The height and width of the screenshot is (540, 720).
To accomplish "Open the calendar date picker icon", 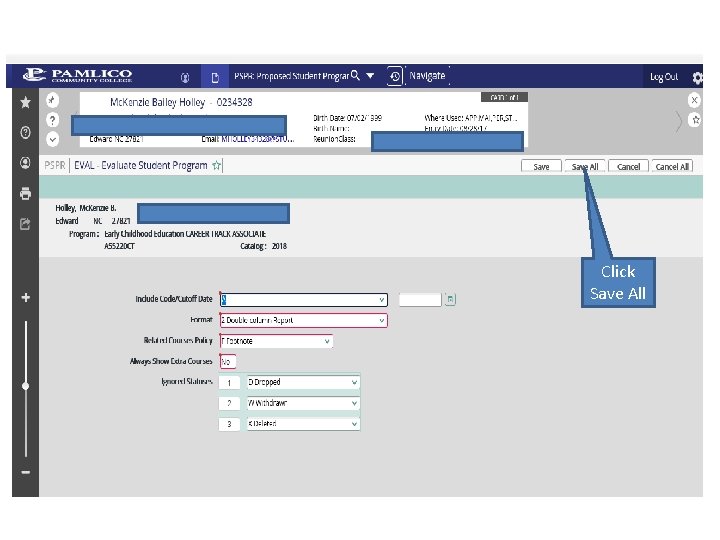I will click(x=450, y=299).
